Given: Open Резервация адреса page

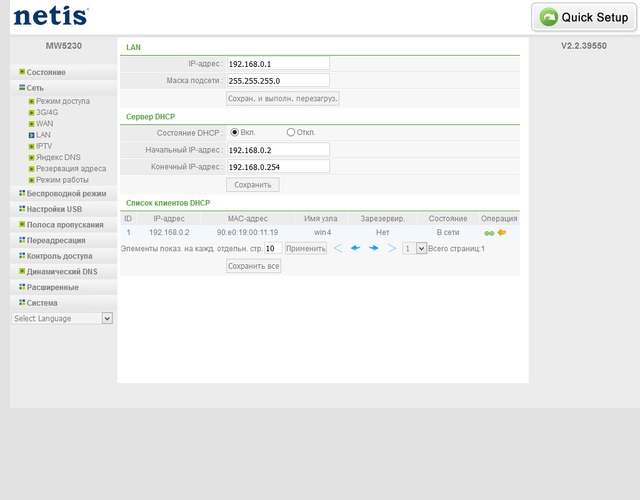Looking at the screenshot, I should (71, 168).
